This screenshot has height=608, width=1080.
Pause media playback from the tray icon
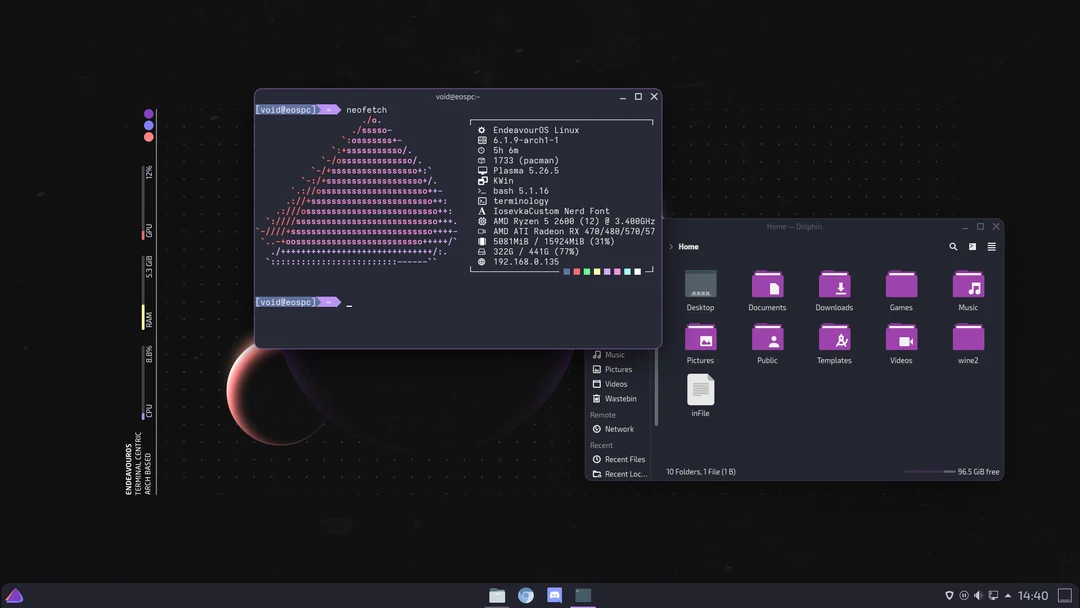963,595
